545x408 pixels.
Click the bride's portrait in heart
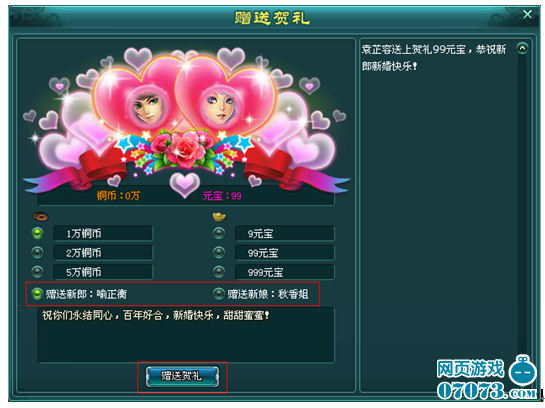point(218,105)
